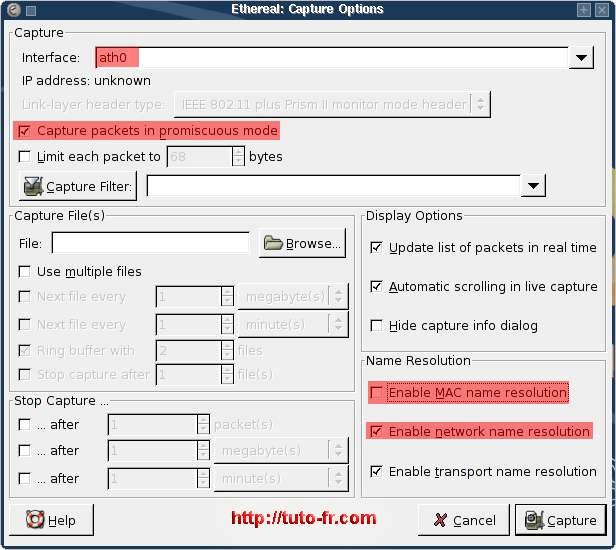The image size is (616, 550).
Task: Open Next file every megabyte(s) unit dropdown
Action: pyautogui.click(x=293, y=296)
